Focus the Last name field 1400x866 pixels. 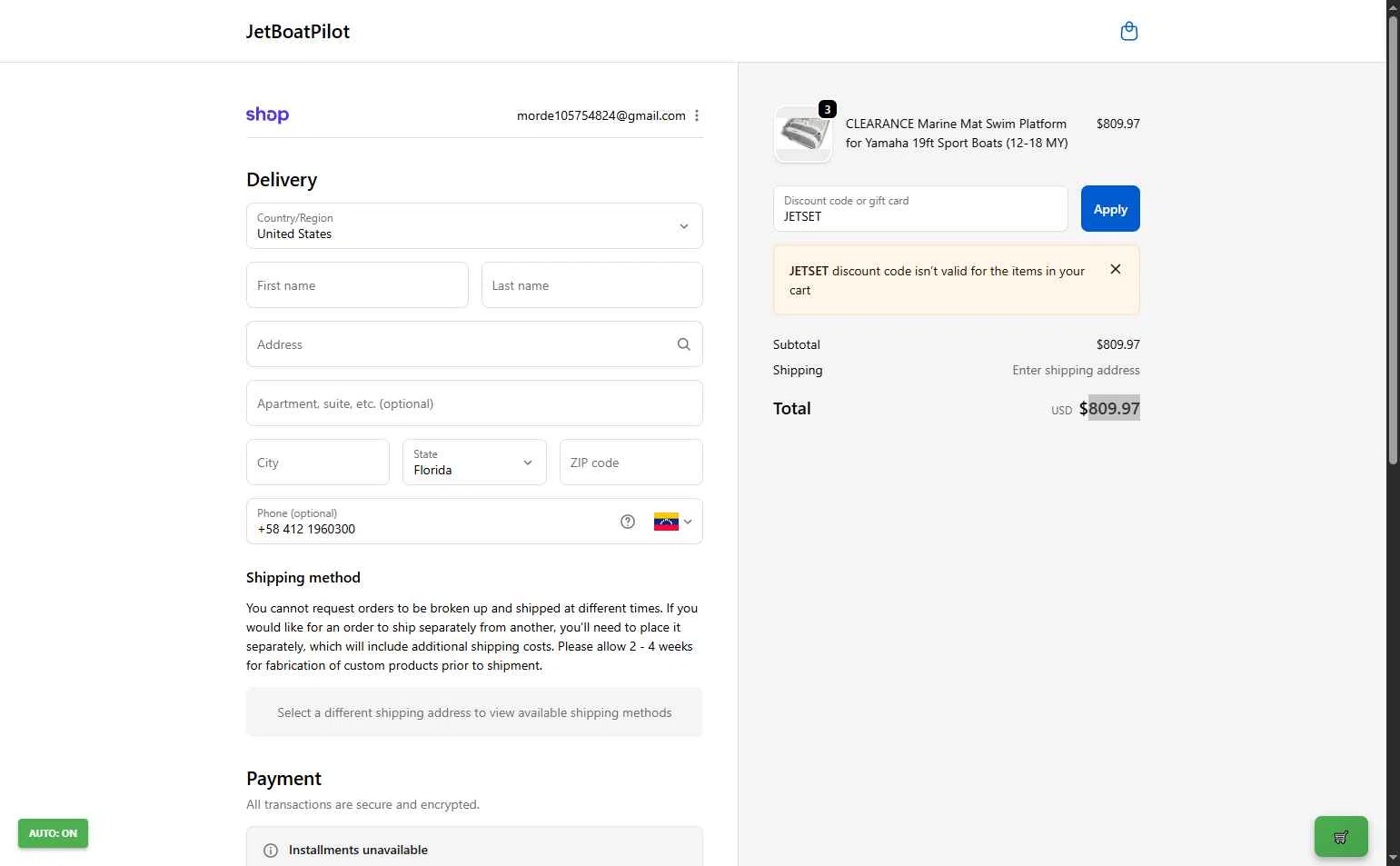pos(591,285)
